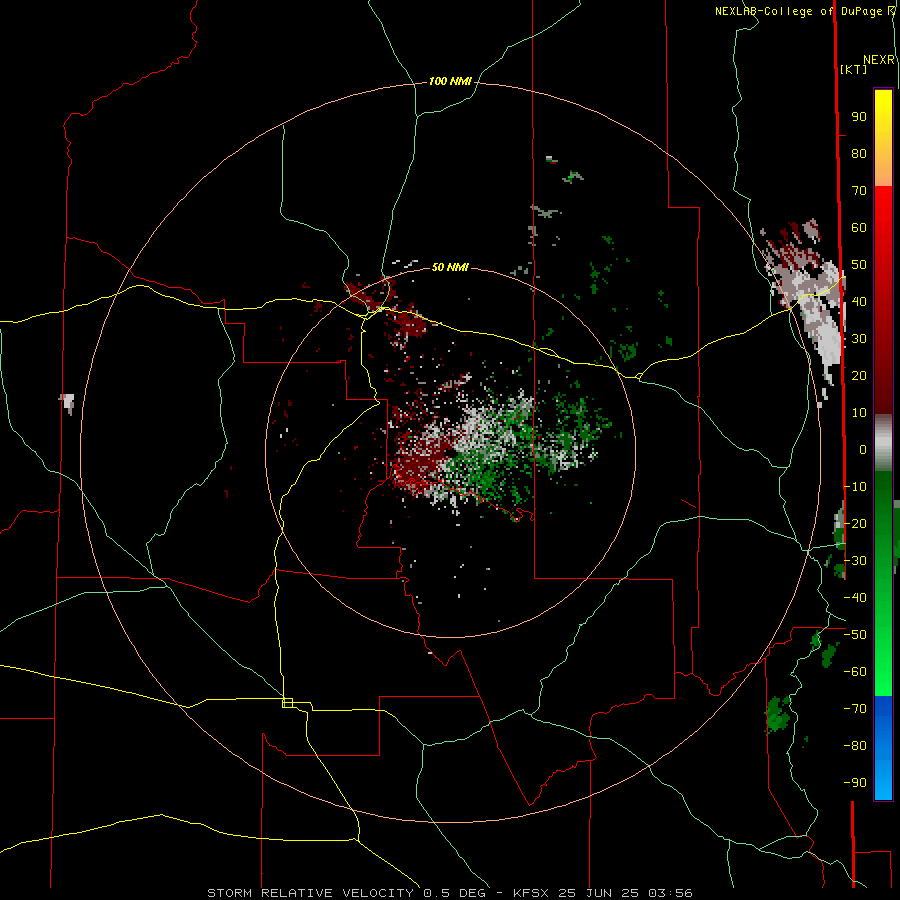The width and height of the screenshot is (900, 900).
Task: Select the light blue band near -90
Action: pyautogui.click(x=883, y=781)
